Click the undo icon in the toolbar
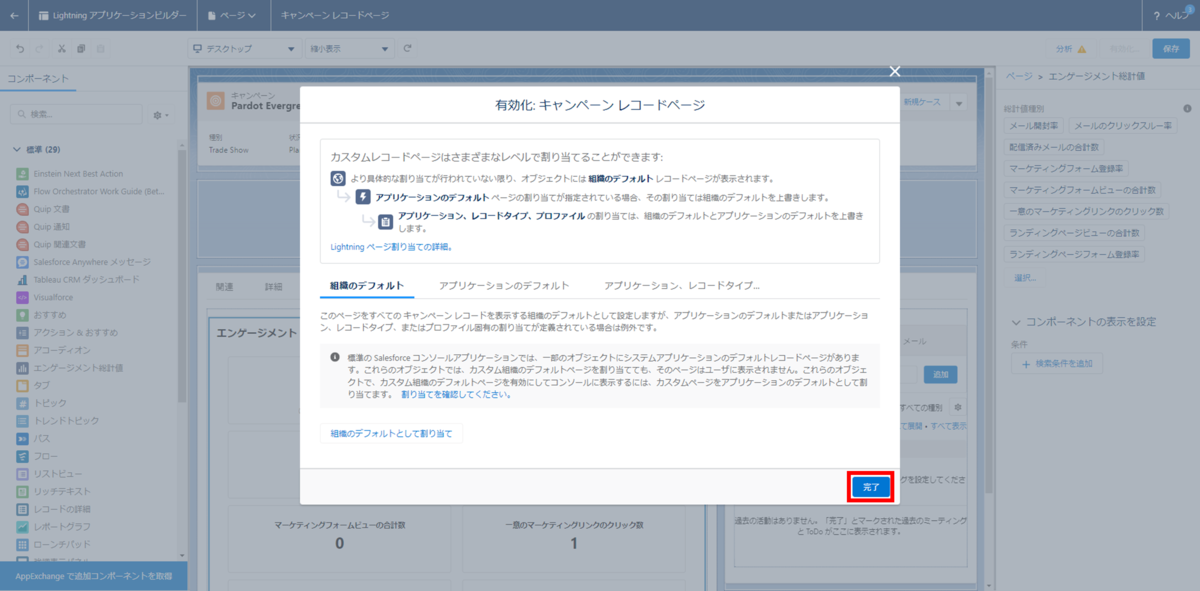Viewport: 1200px width, 591px height. [18, 47]
